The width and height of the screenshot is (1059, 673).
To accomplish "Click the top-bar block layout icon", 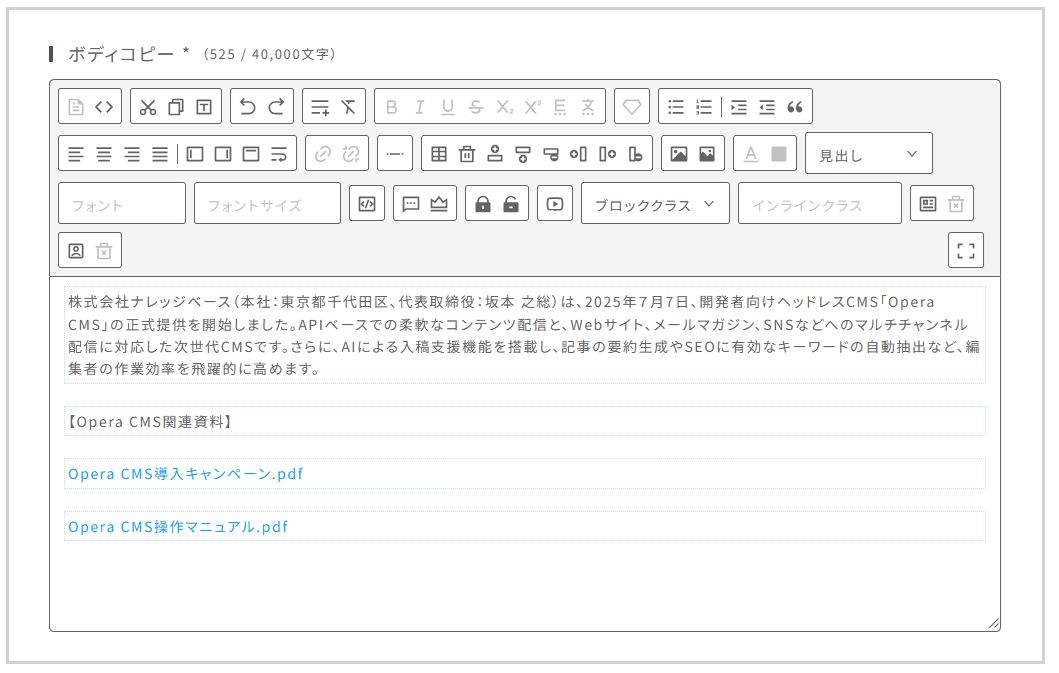I will pyautogui.click(x=251, y=154).
